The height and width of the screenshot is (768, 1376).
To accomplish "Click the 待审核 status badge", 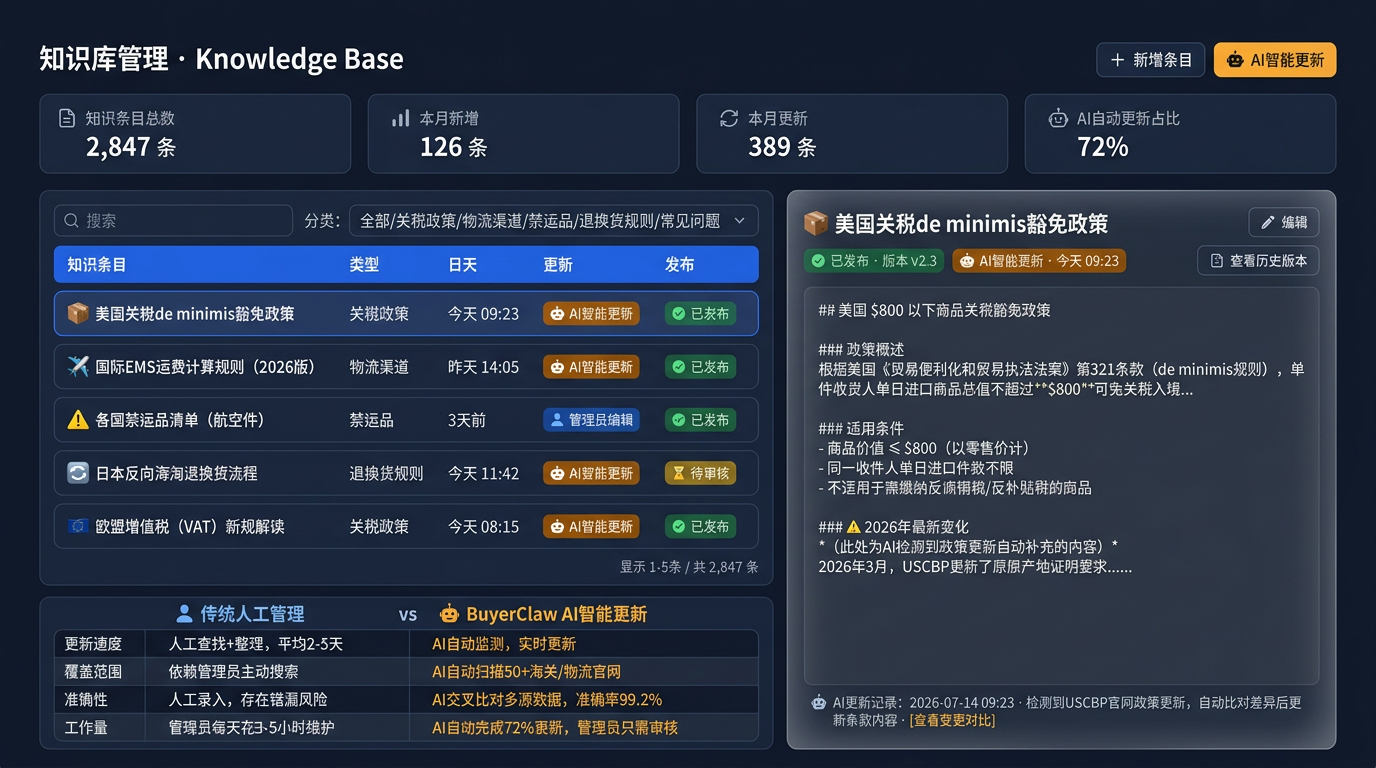I will click(700, 473).
